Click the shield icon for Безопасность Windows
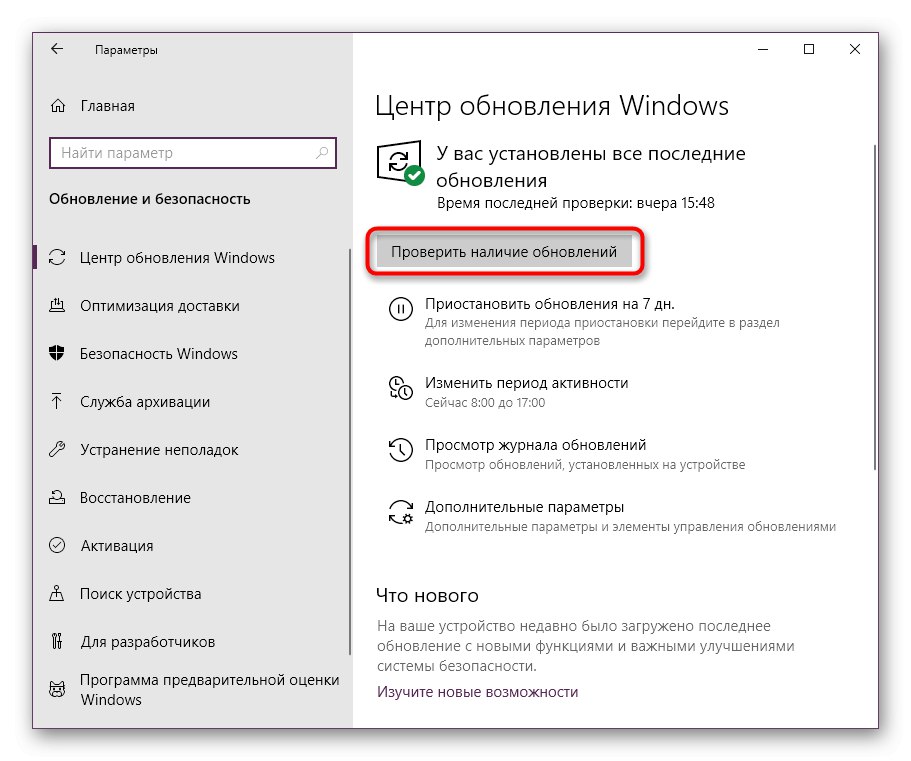The width and height of the screenshot is (911, 761). tap(57, 353)
